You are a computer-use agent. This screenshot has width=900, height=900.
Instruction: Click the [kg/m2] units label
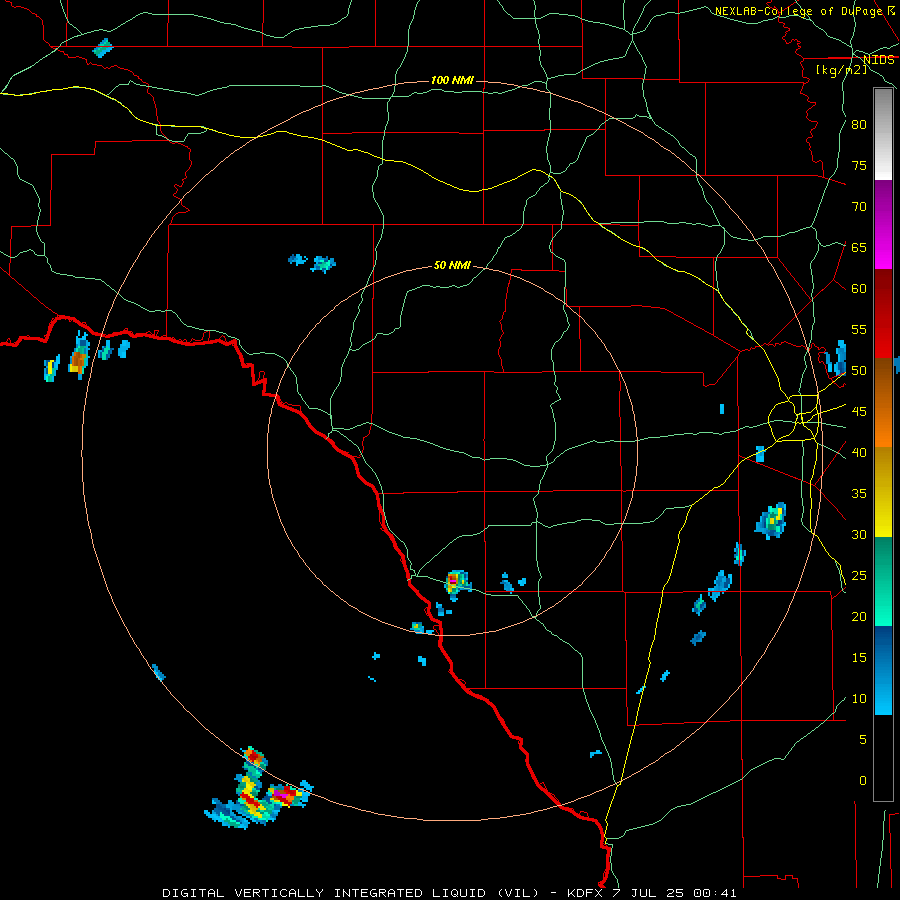[x=841, y=69]
